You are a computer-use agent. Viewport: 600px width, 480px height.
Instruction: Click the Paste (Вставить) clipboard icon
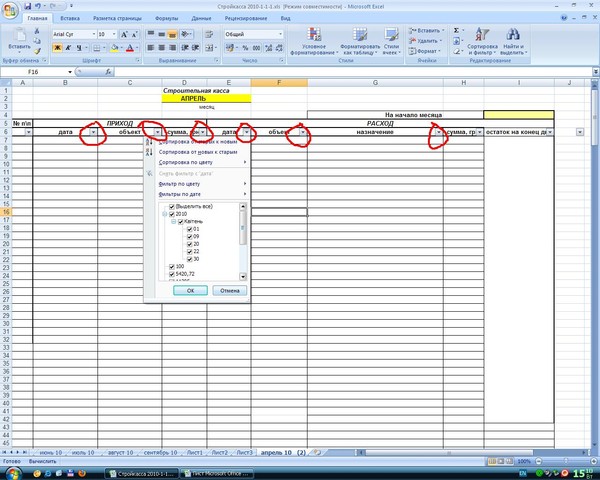[x=19, y=35]
